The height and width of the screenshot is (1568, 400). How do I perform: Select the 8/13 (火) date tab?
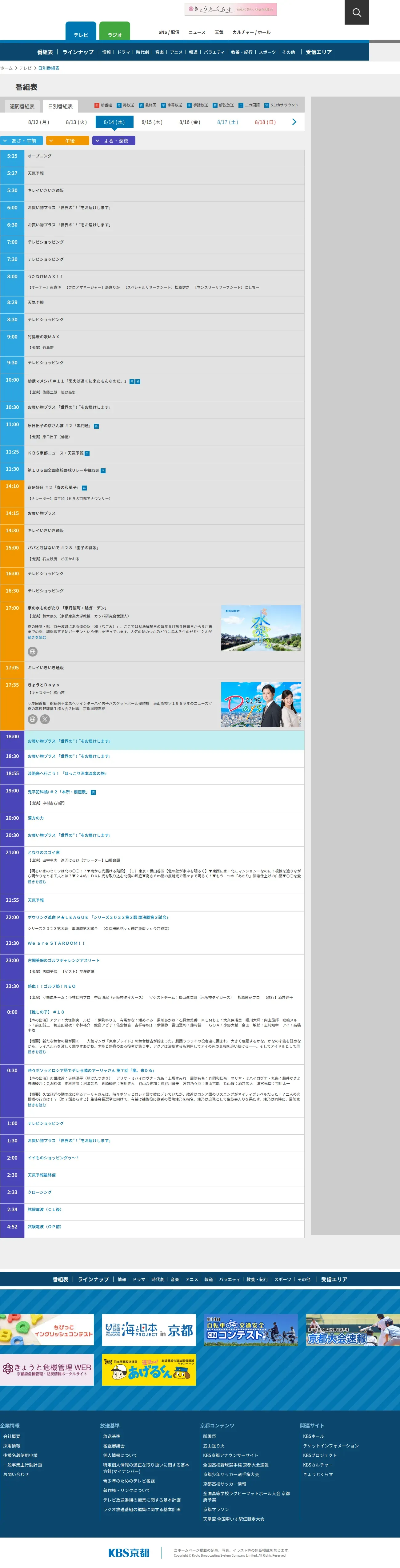(76, 122)
